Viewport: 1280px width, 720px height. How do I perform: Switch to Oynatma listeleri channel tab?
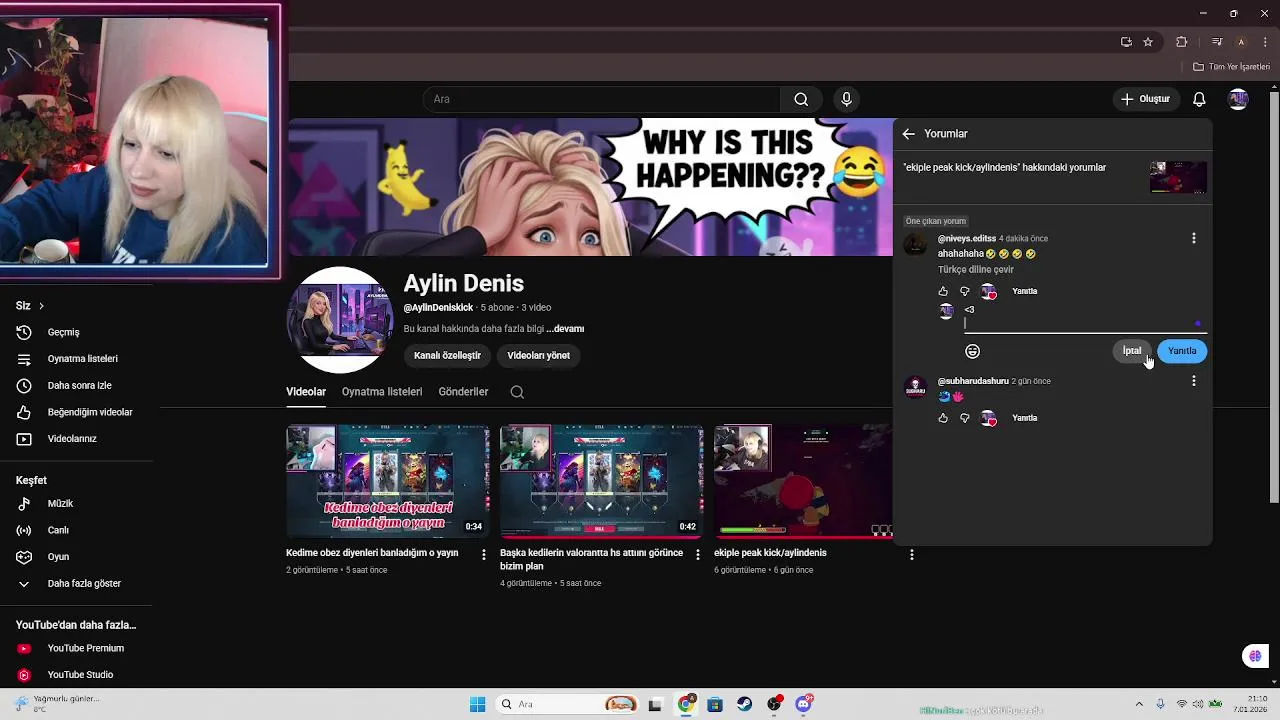click(x=382, y=392)
